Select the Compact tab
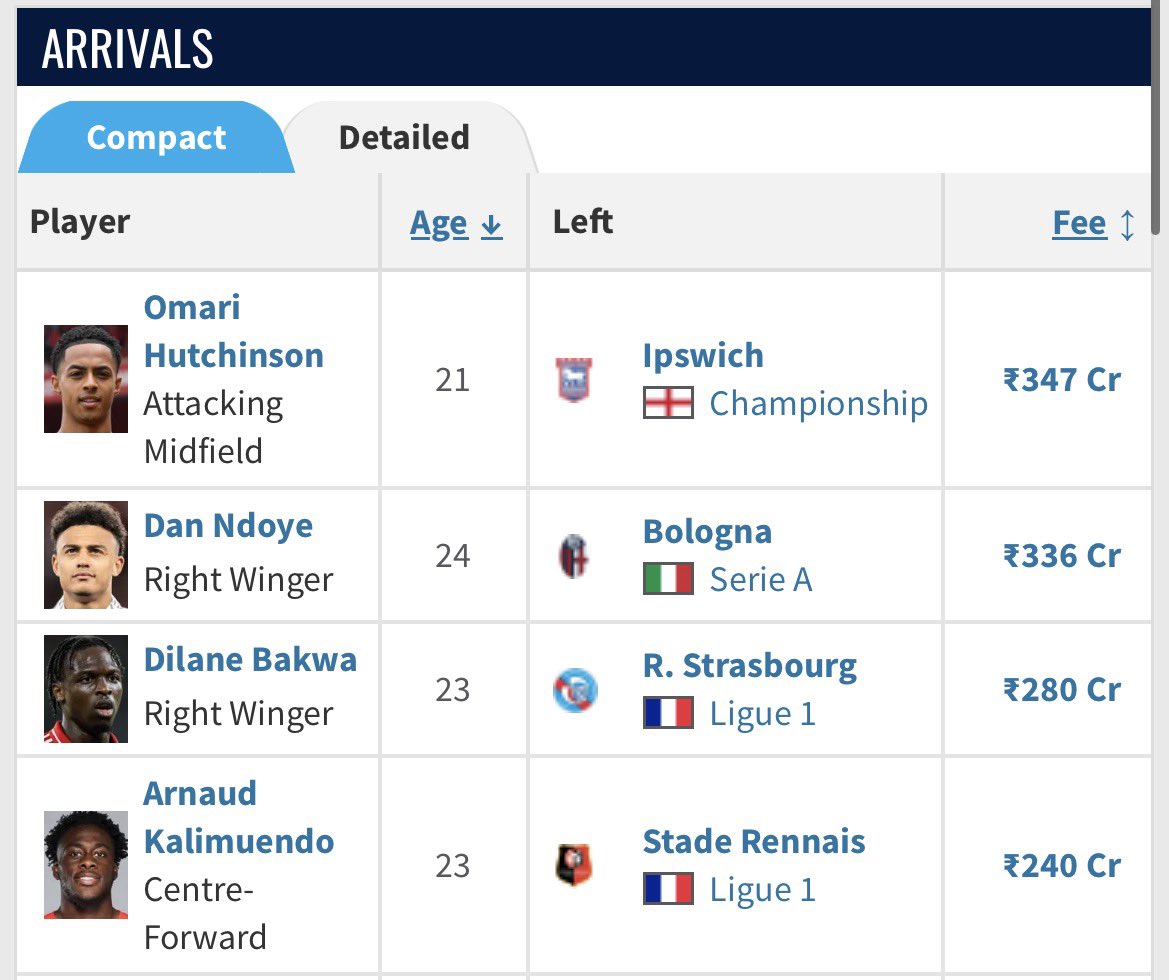 coord(157,138)
